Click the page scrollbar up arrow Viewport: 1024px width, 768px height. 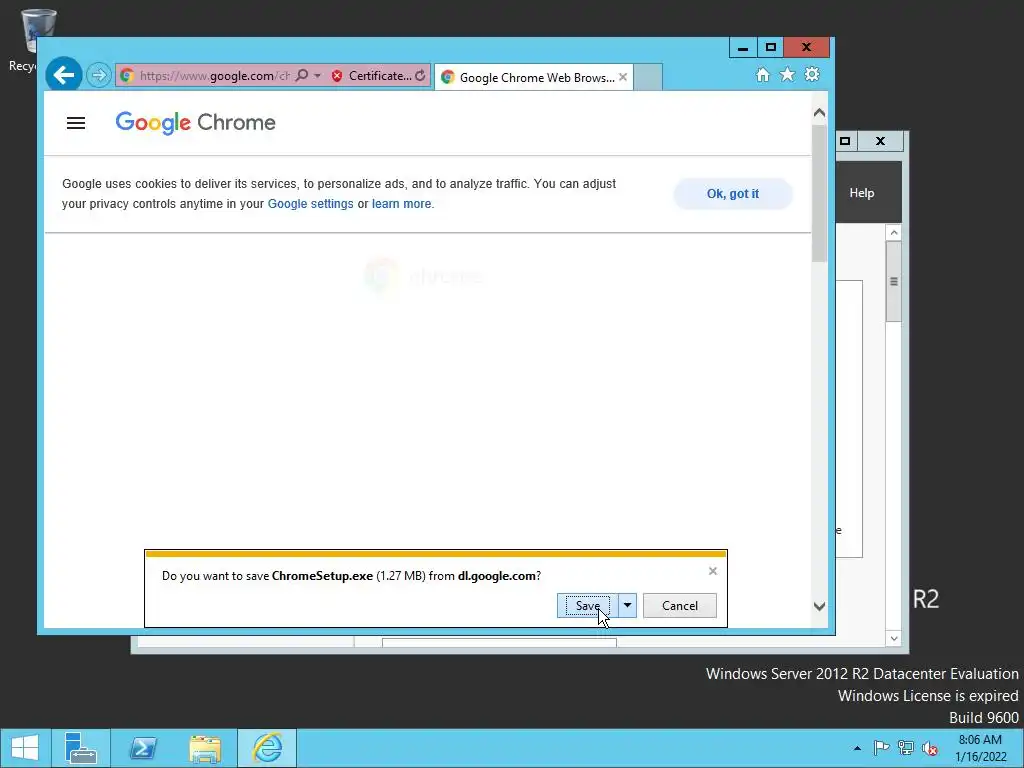tap(820, 113)
